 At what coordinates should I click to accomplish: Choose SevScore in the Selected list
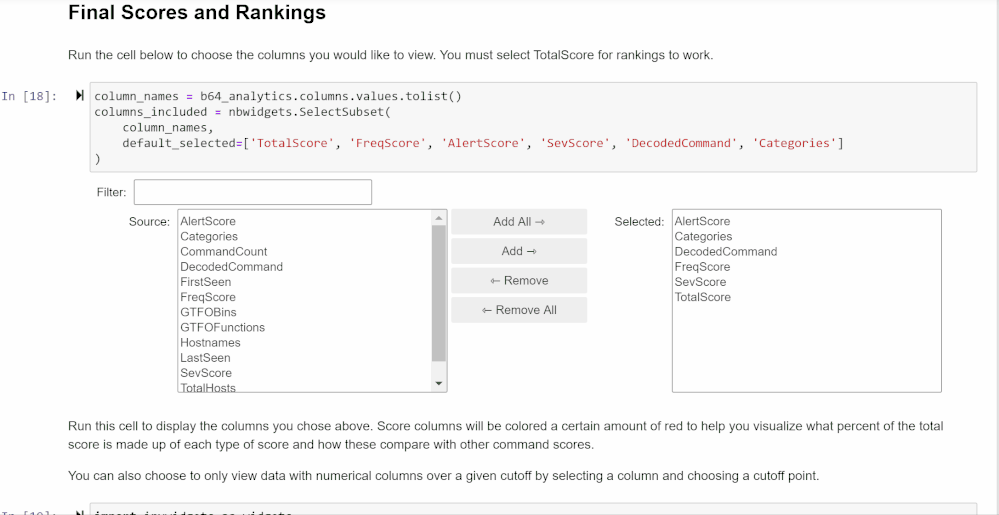(x=700, y=282)
